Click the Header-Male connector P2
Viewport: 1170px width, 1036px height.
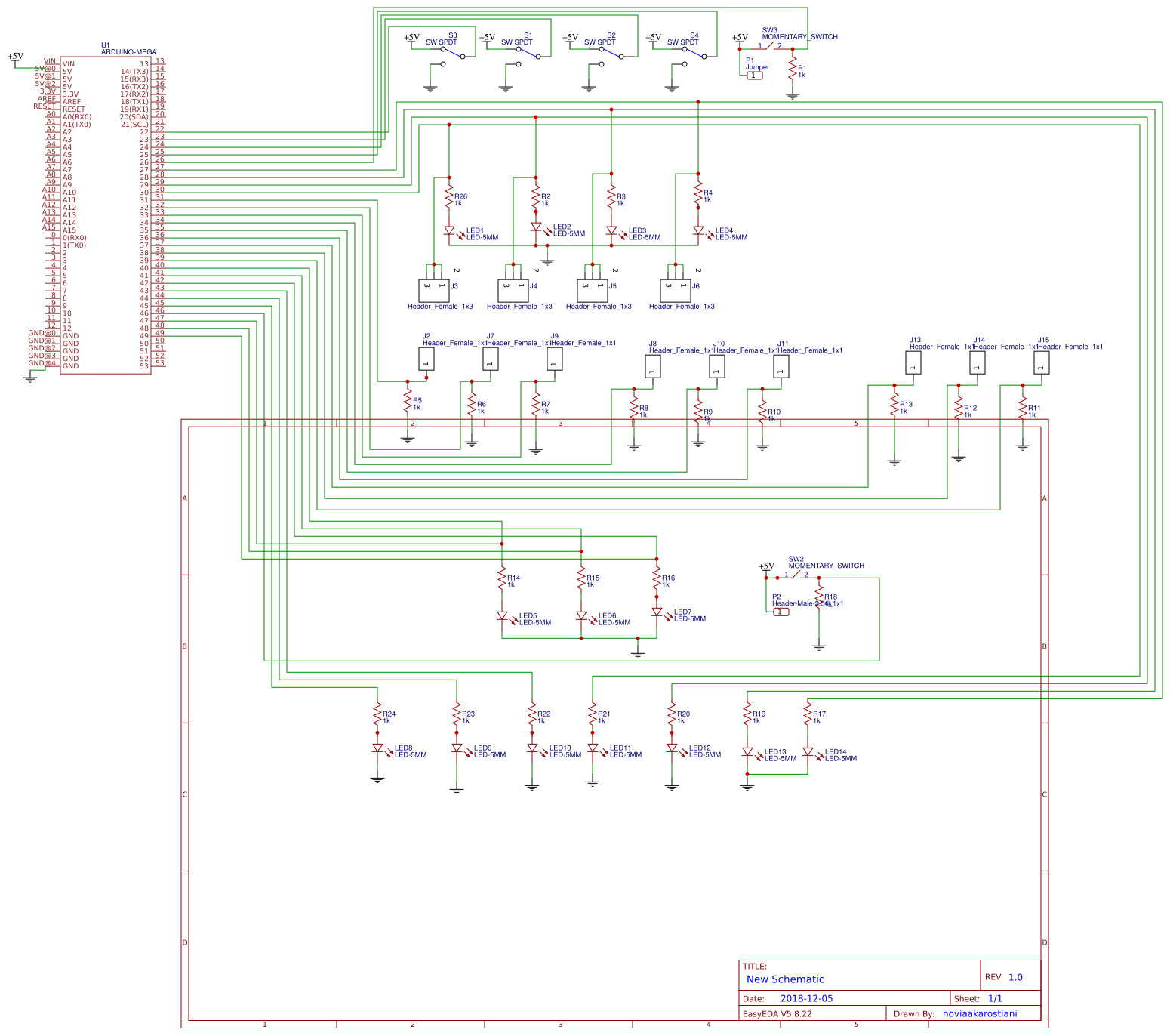(781, 610)
